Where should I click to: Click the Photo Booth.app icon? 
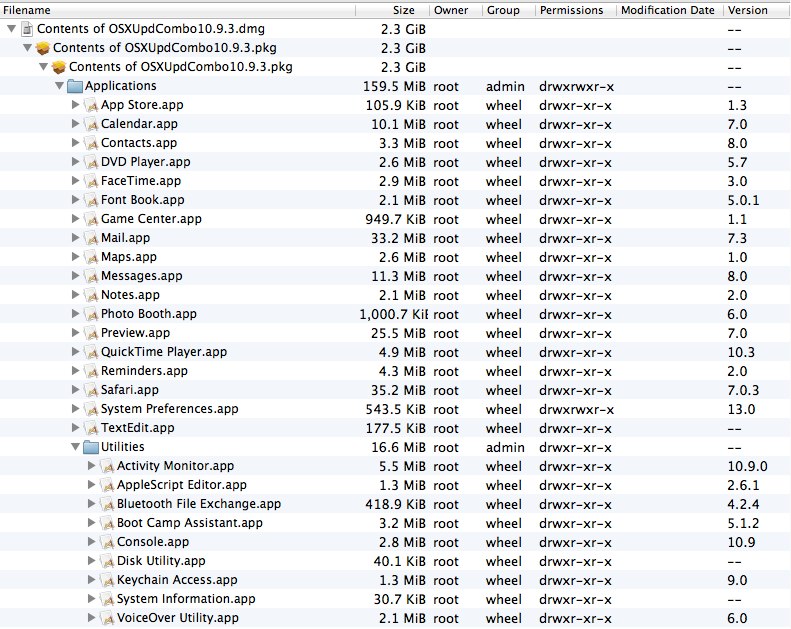pyautogui.click(x=91, y=314)
